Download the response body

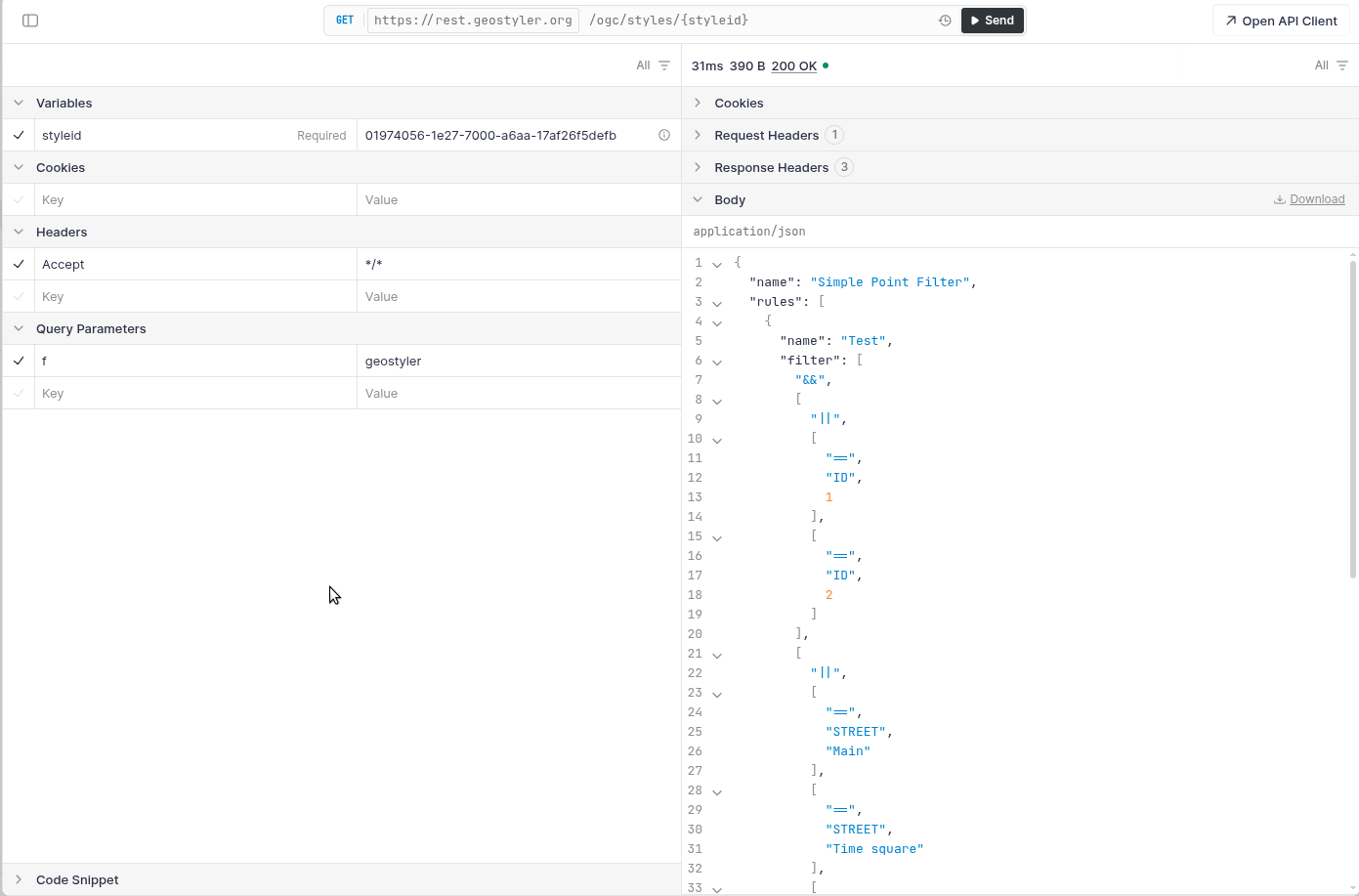pyautogui.click(x=1309, y=199)
